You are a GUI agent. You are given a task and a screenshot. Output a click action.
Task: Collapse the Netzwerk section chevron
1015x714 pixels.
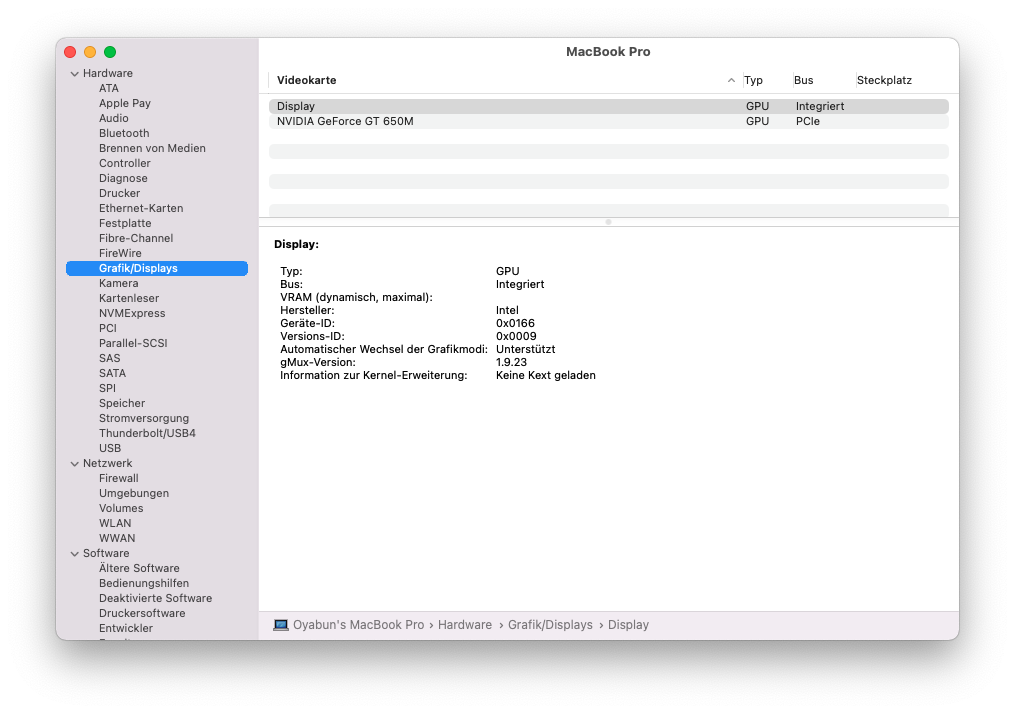pyautogui.click(x=74, y=464)
